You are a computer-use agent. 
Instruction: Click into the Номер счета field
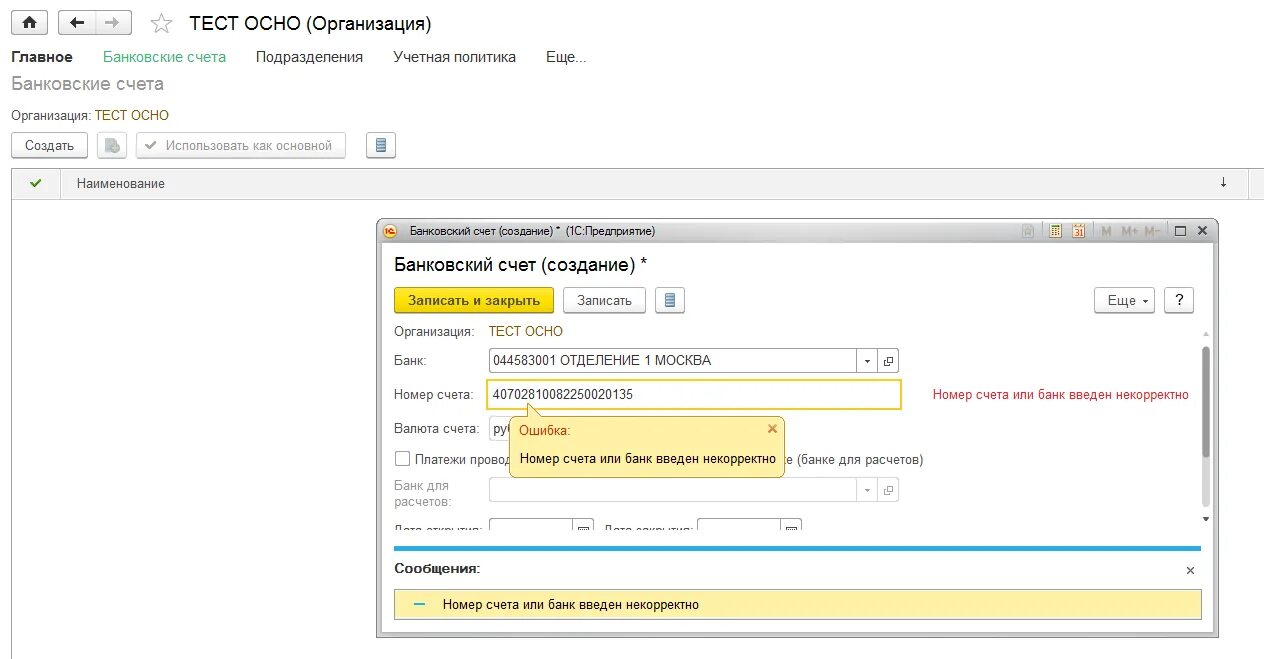tap(694, 394)
